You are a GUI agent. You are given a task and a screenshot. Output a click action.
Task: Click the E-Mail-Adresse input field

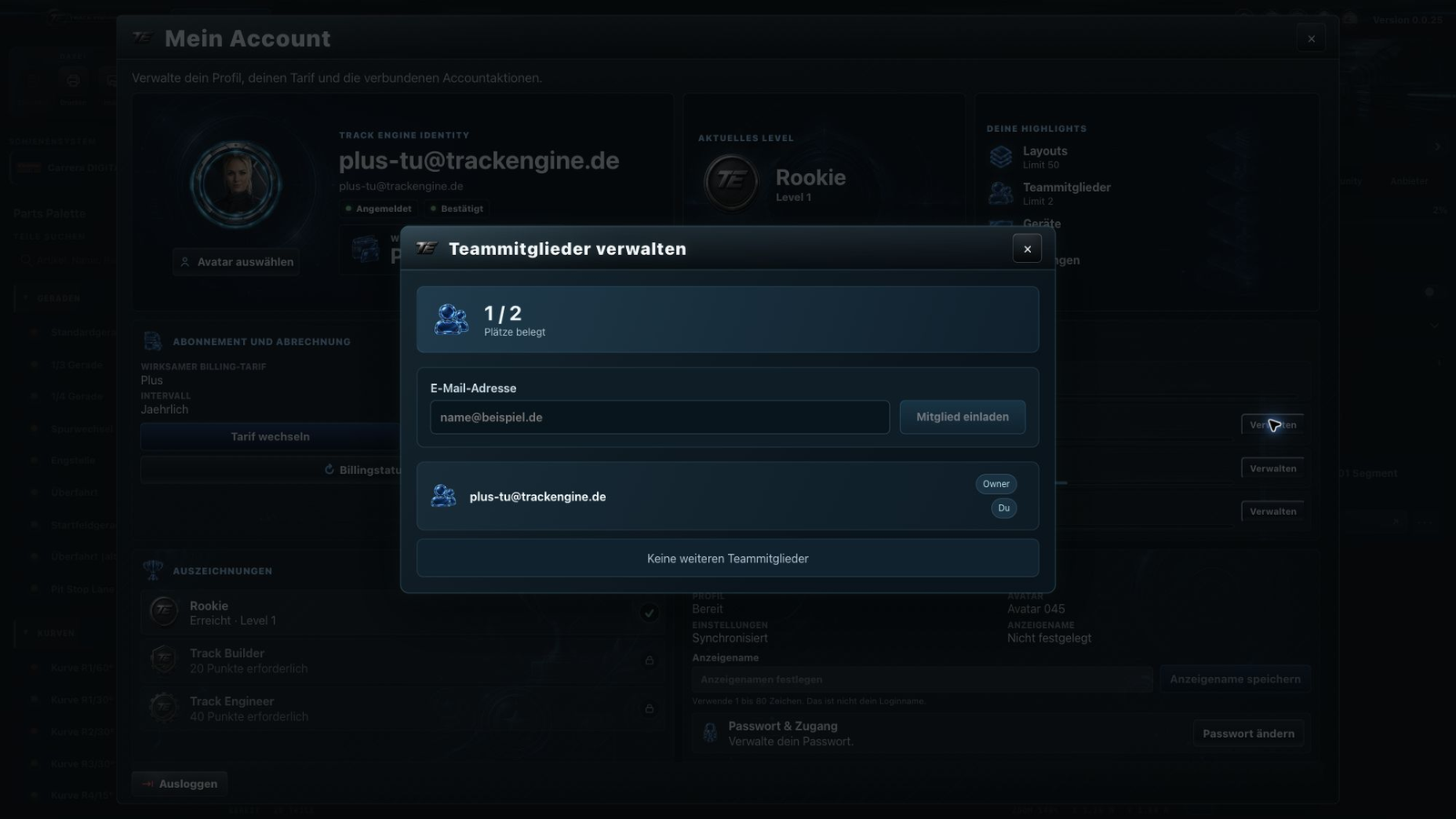pyautogui.click(x=660, y=418)
